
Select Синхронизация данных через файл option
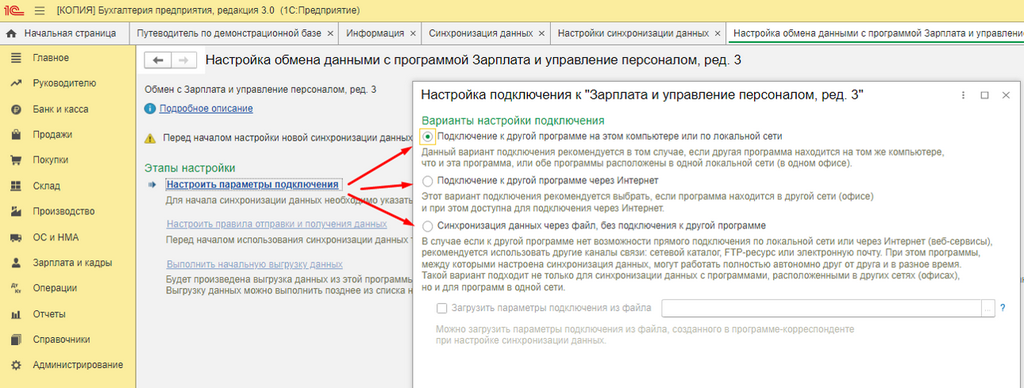[x=428, y=226]
